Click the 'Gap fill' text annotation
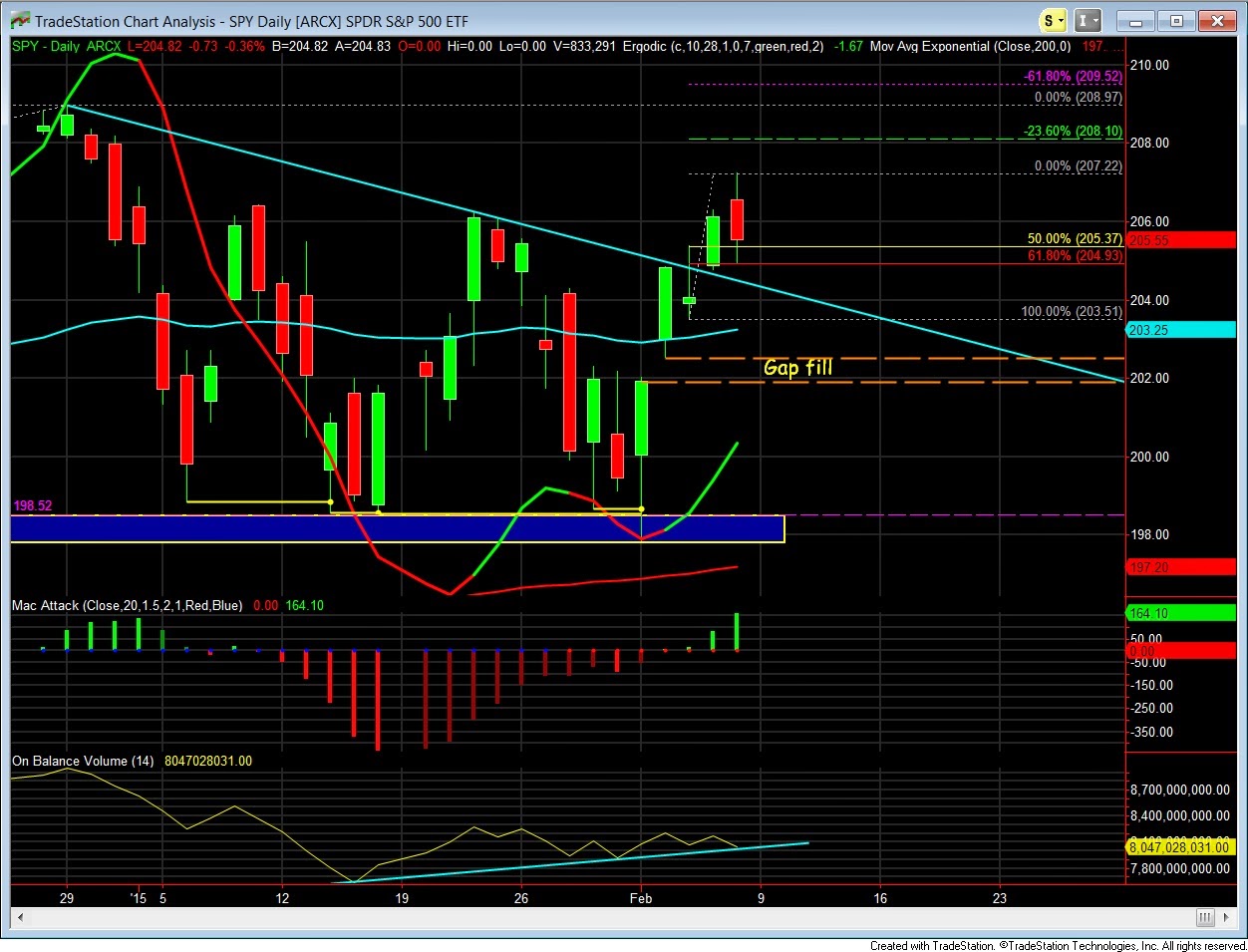 coord(797,368)
